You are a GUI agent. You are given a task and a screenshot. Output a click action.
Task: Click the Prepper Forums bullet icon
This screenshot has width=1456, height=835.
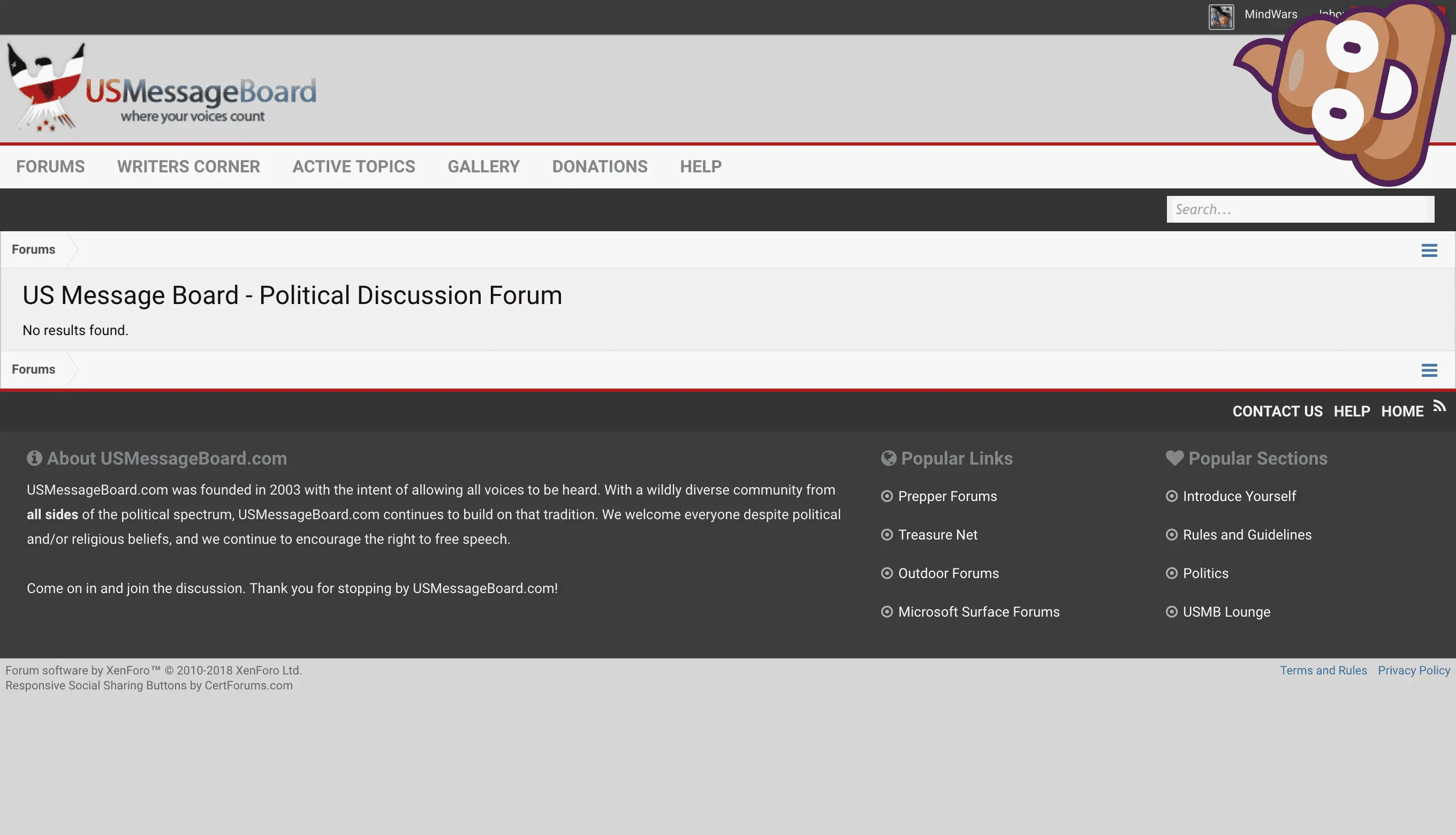pyautogui.click(x=886, y=496)
